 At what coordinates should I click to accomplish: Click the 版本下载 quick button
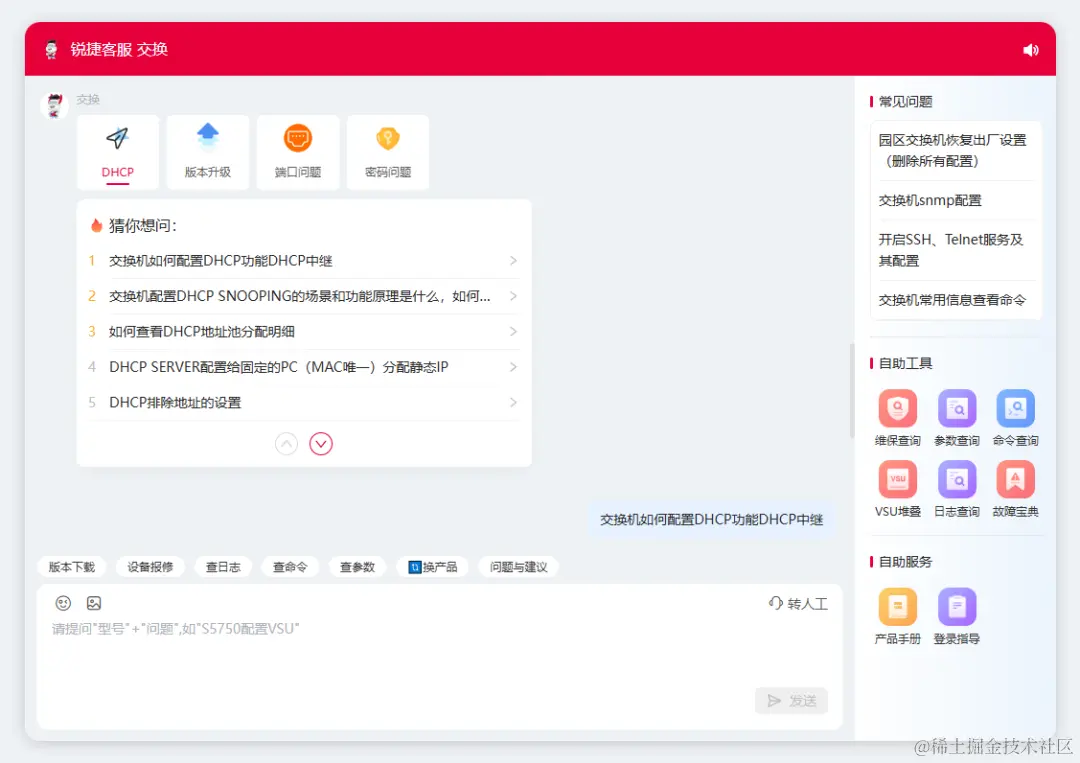(x=72, y=567)
